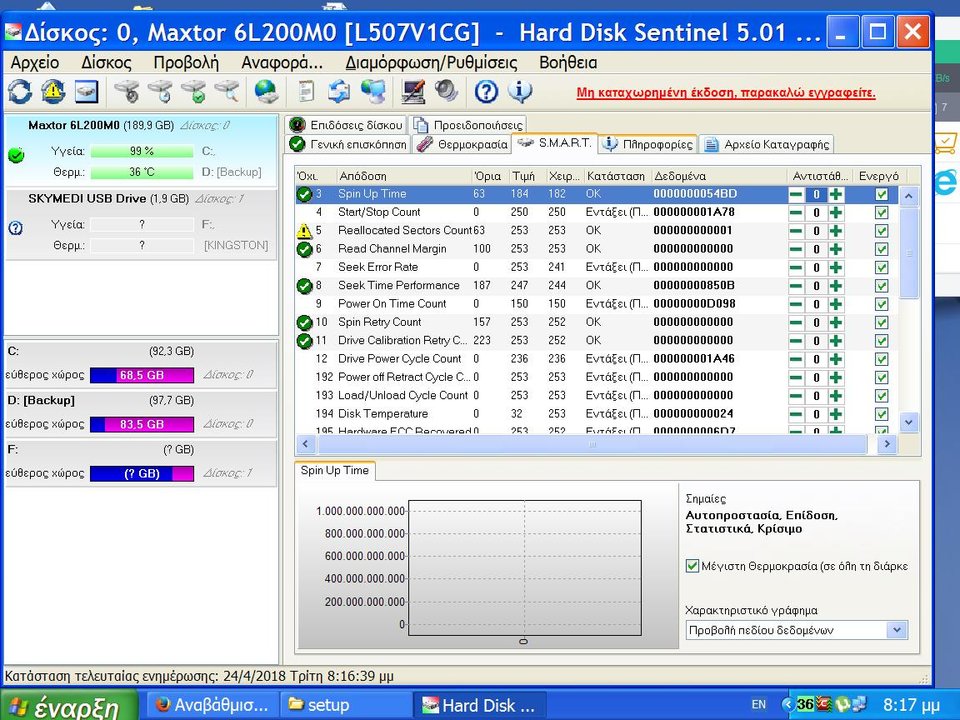Toggle the Ενεργό checkbox for Reallocated Sectors Count
The height and width of the screenshot is (720, 960).
click(881, 231)
